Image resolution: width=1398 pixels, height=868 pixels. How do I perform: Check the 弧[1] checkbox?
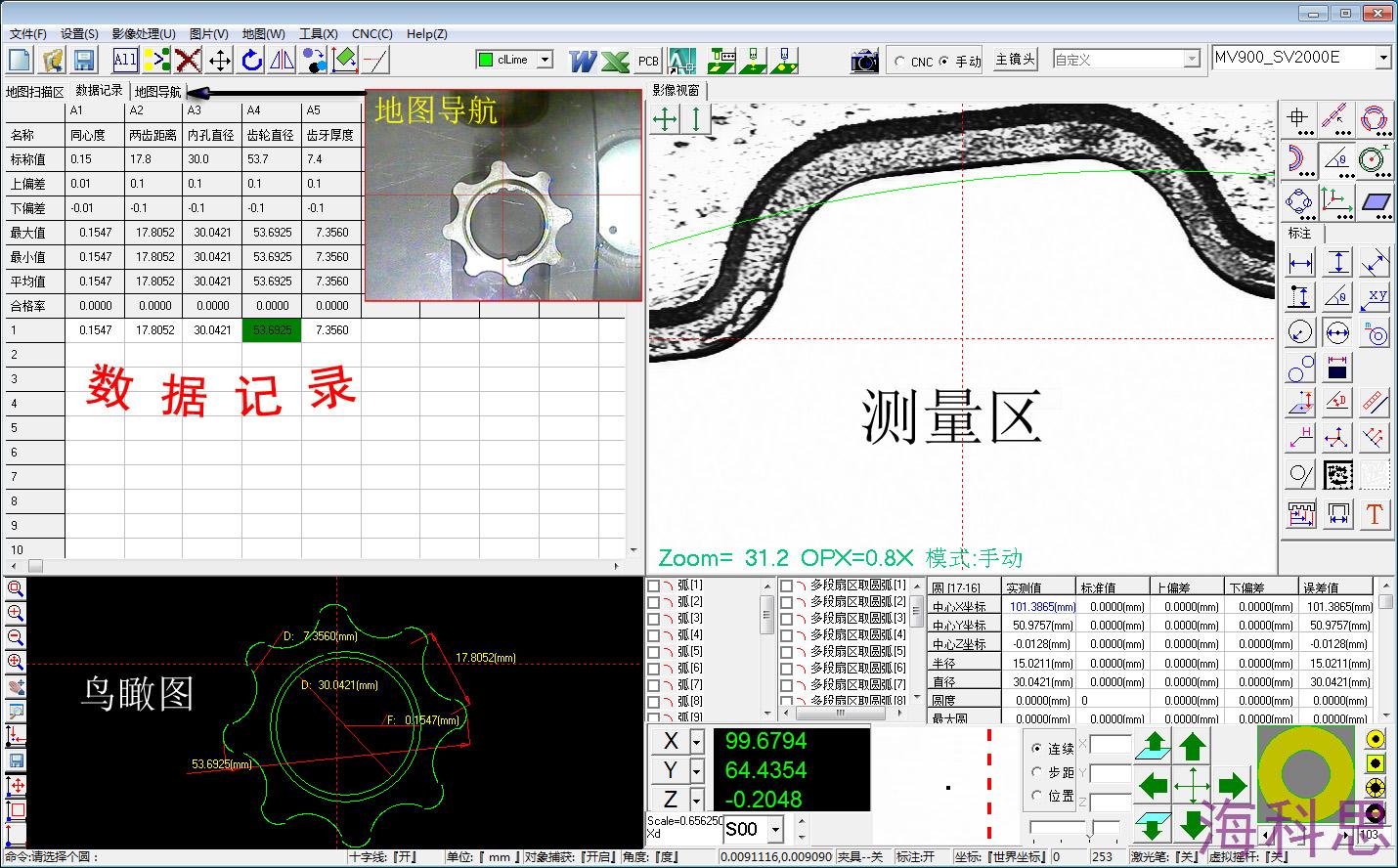coord(653,586)
